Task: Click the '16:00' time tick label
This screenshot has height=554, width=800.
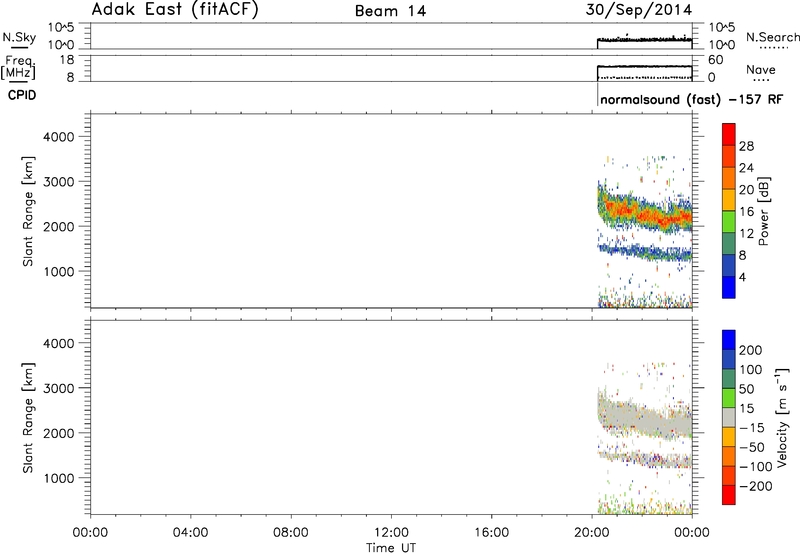Action: (x=491, y=533)
